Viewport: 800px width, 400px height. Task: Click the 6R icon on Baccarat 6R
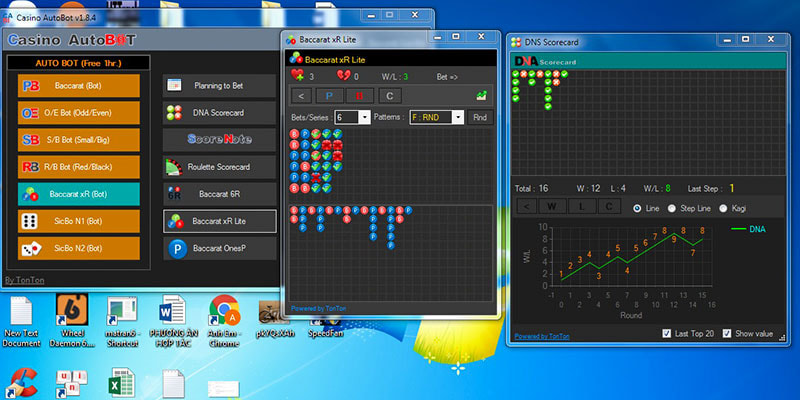coord(175,194)
